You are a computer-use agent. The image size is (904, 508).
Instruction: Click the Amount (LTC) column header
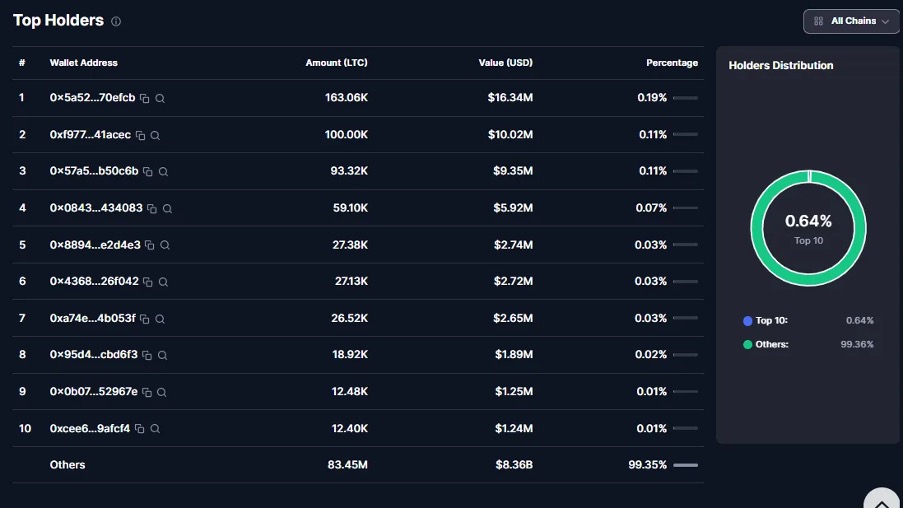click(x=336, y=63)
